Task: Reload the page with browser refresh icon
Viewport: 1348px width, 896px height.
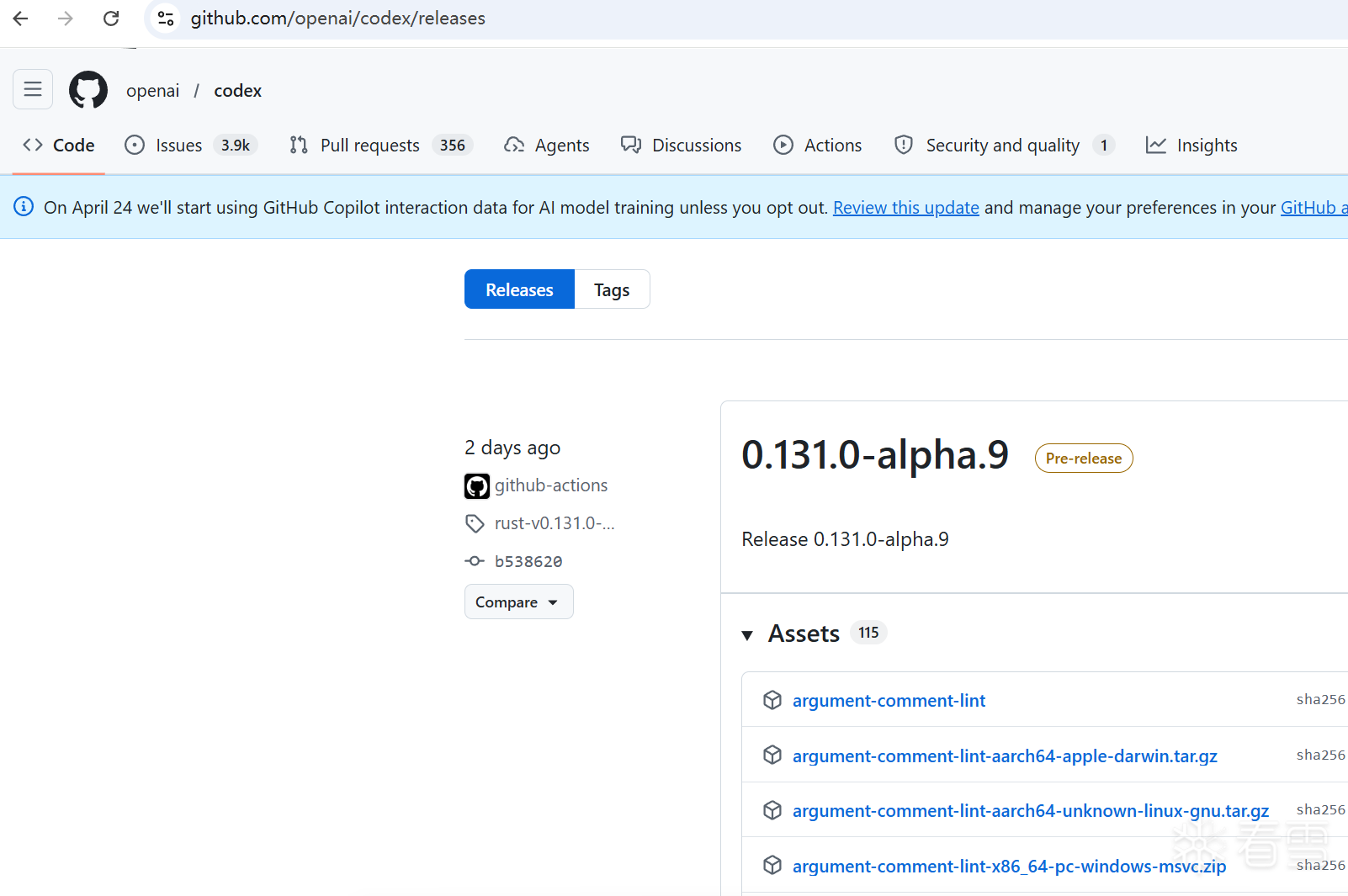Action: [x=111, y=19]
